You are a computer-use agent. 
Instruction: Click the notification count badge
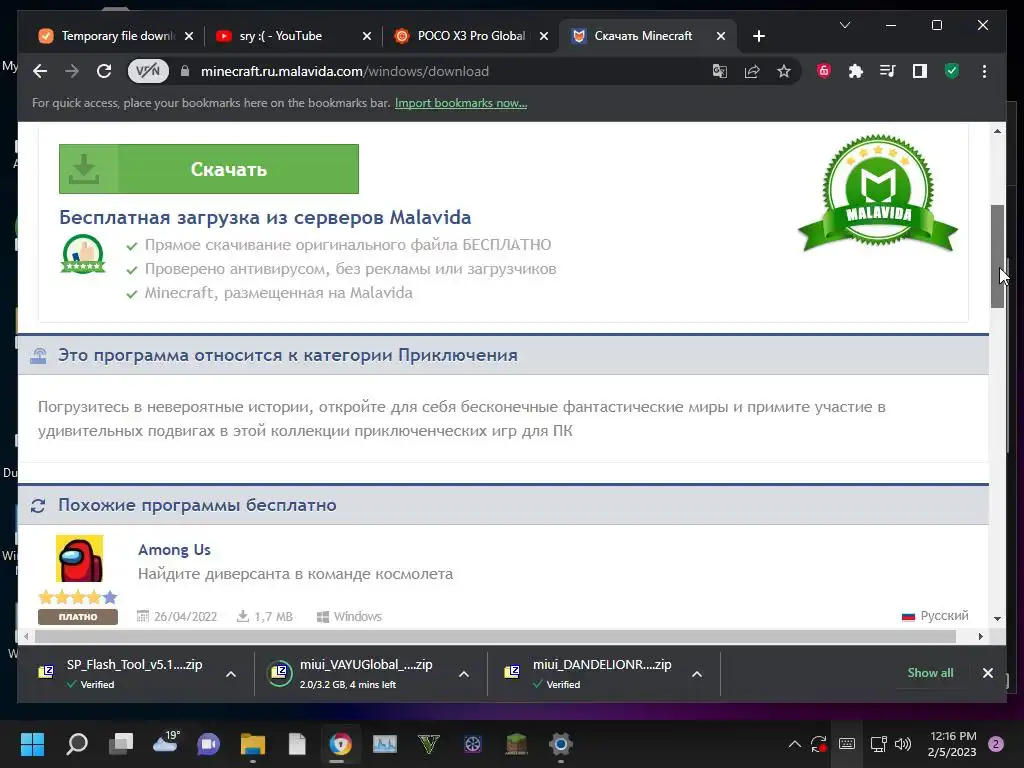coord(996,744)
